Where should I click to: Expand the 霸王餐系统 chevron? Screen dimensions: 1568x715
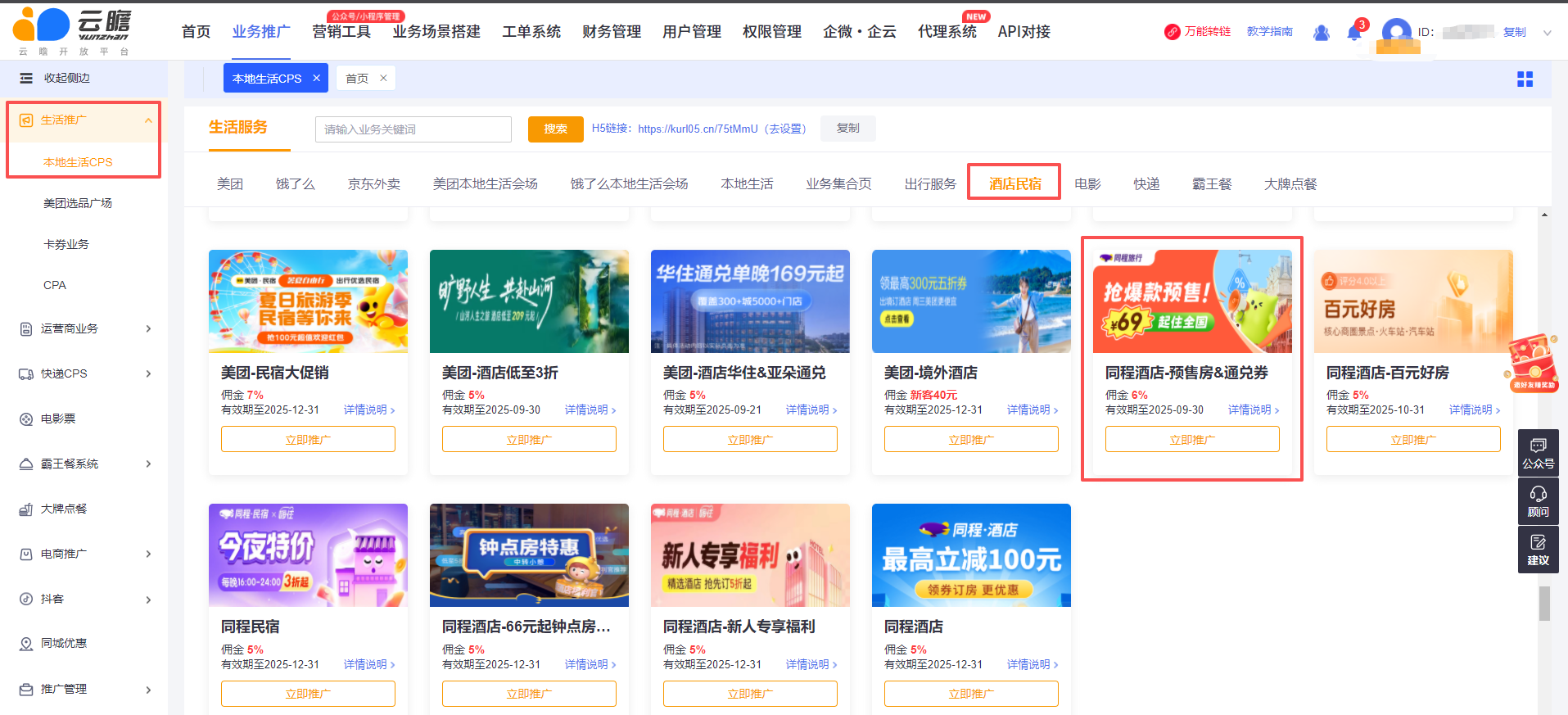[148, 464]
